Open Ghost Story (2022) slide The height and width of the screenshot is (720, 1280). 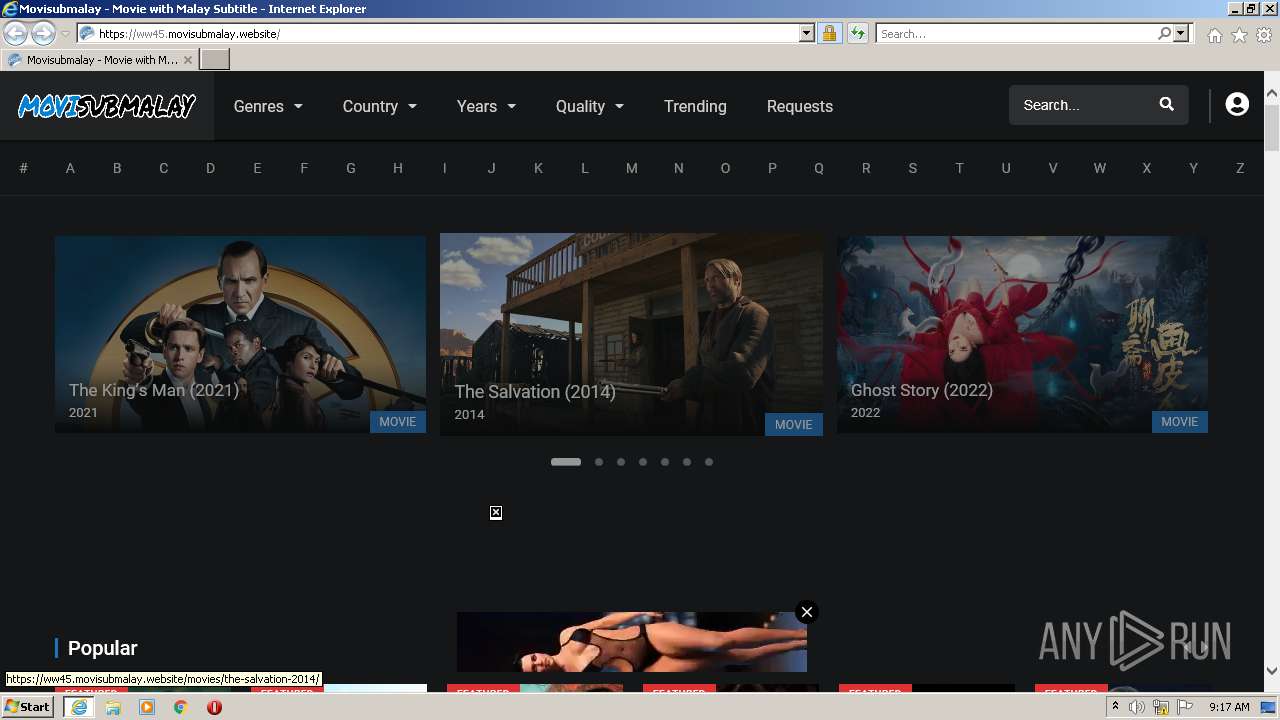(x=1022, y=334)
